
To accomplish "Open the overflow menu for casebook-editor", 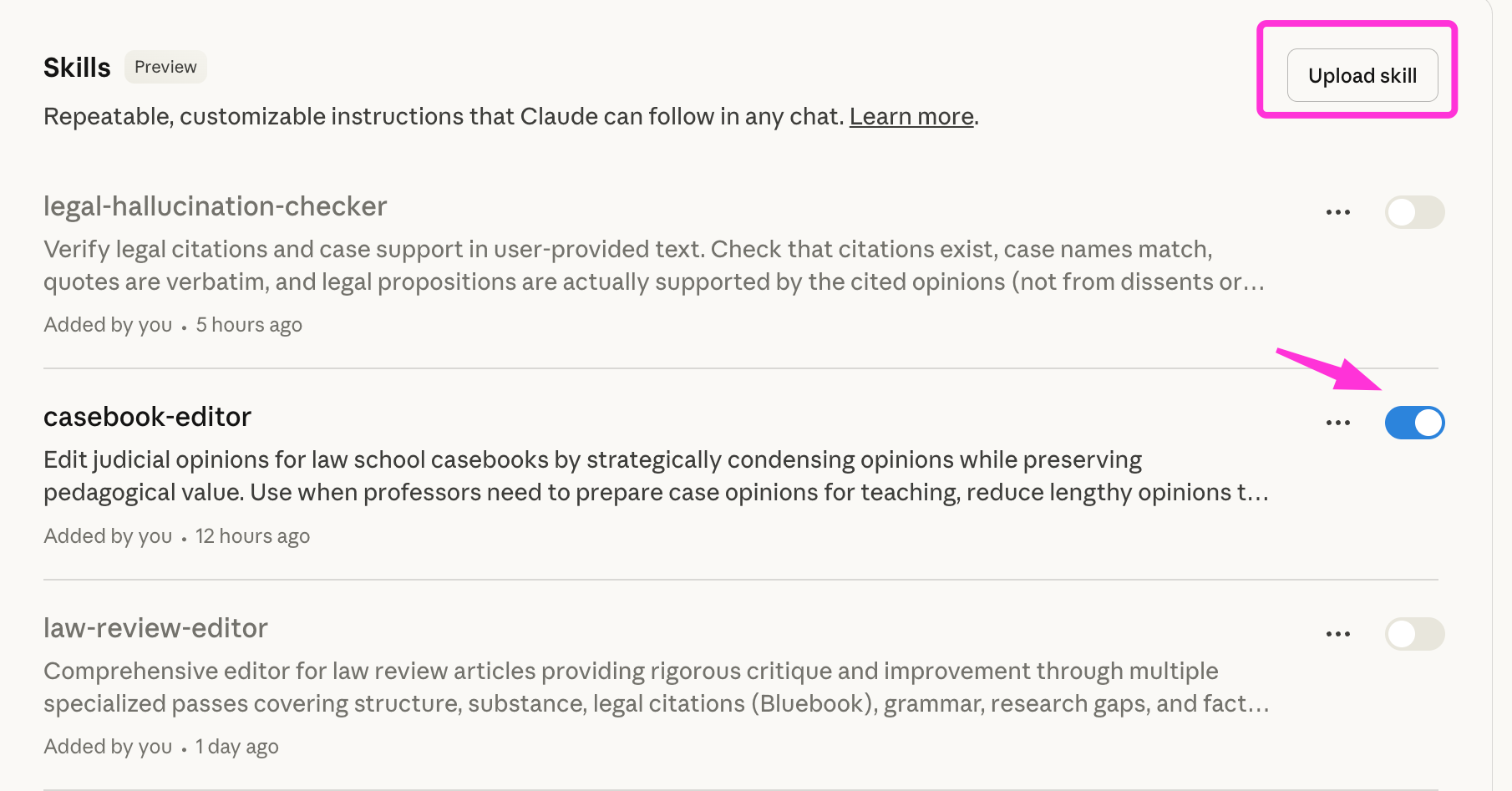I will tap(1337, 423).
